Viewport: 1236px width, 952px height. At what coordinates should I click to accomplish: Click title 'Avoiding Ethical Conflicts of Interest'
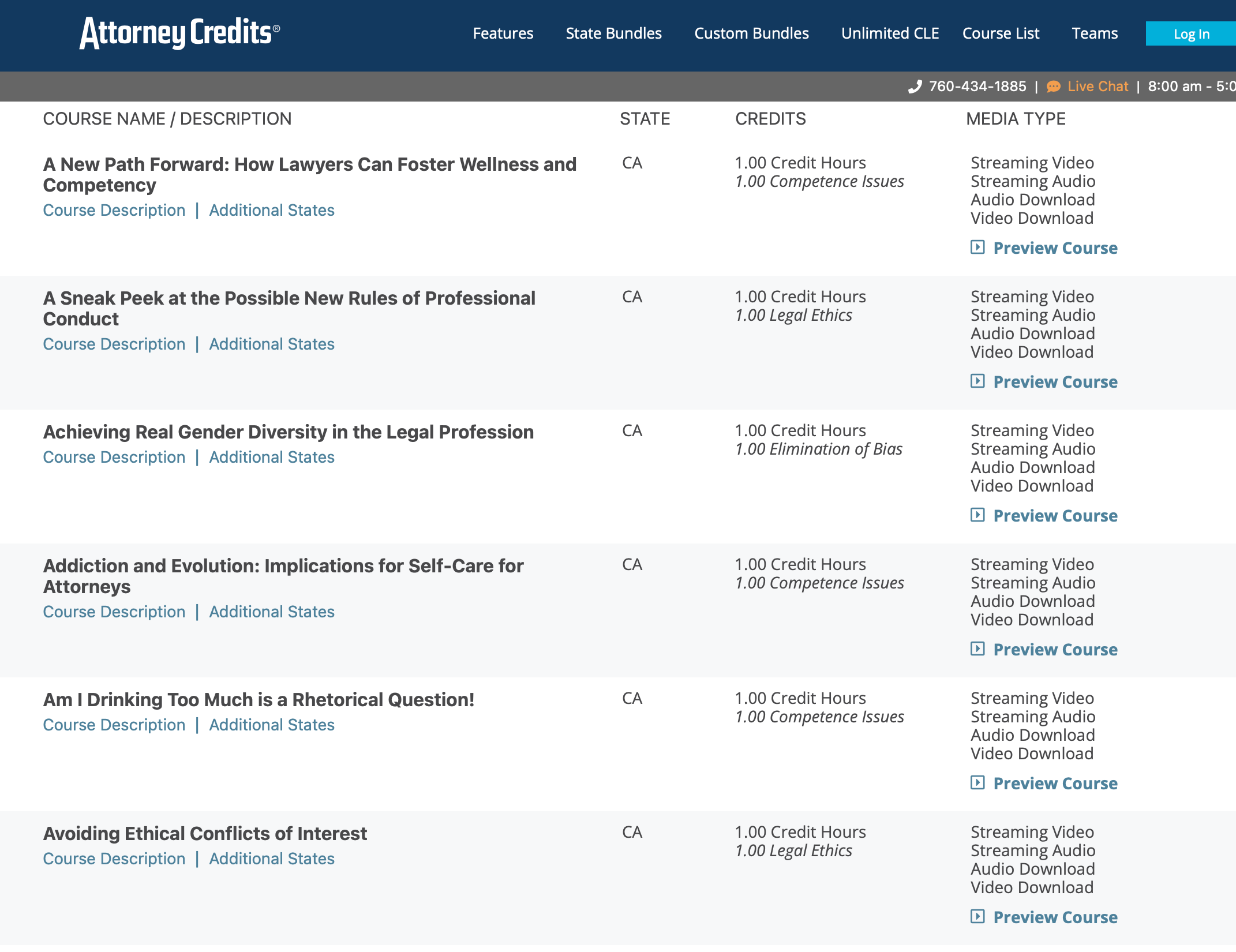(x=205, y=834)
